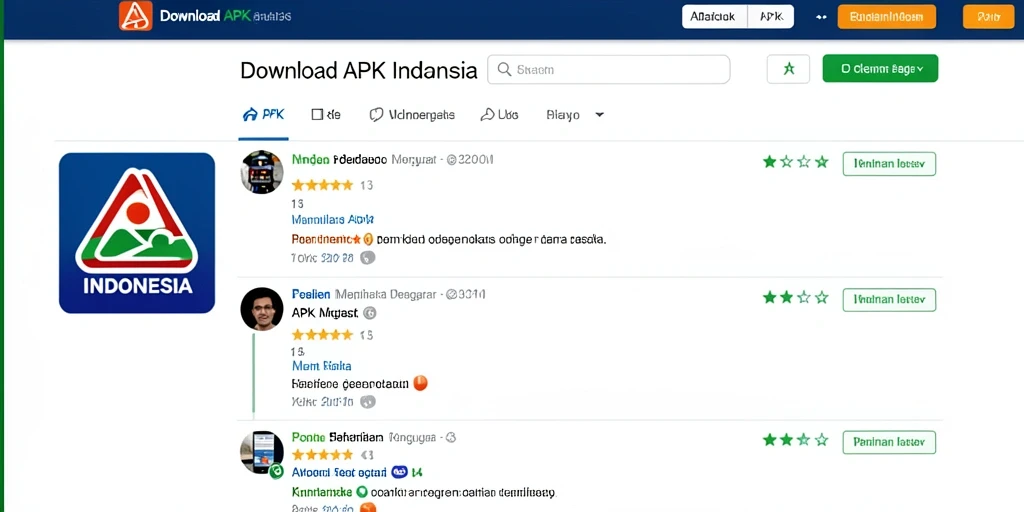
Task: Expand the Biayo dropdown arrow
Action: click(x=600, y=115)
